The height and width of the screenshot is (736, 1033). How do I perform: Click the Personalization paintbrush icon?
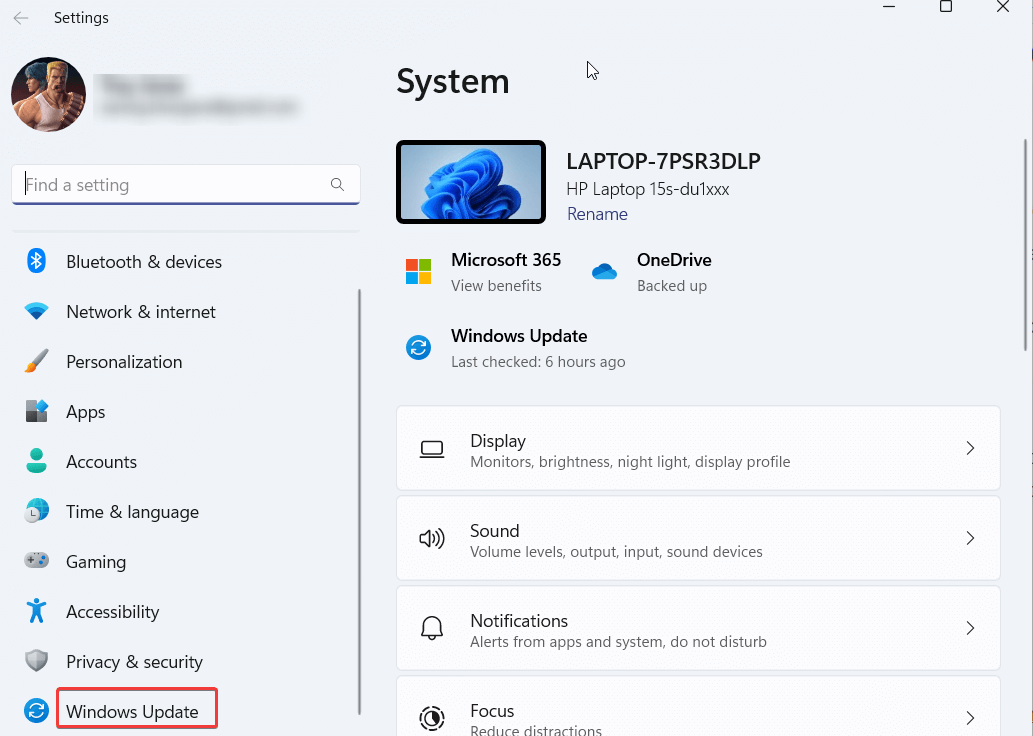[36, 361]
